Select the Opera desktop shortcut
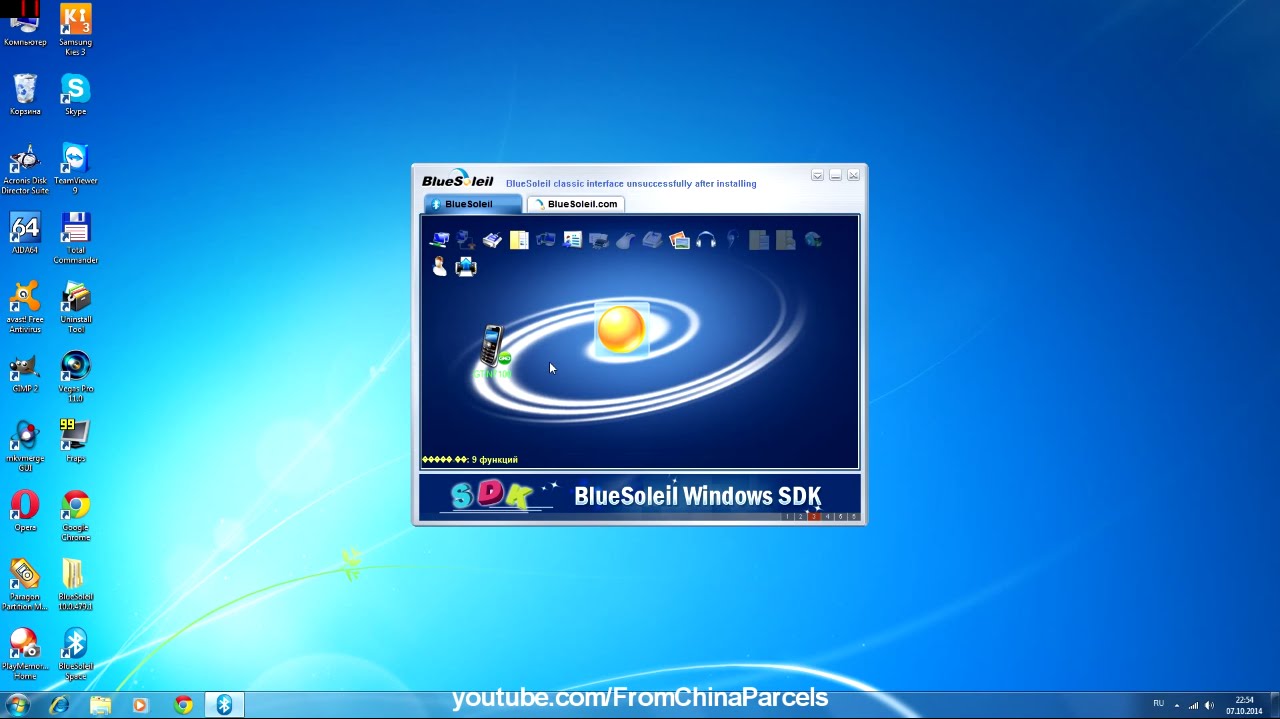This screenshot has width=1280, height=719. tap(25, 510)
